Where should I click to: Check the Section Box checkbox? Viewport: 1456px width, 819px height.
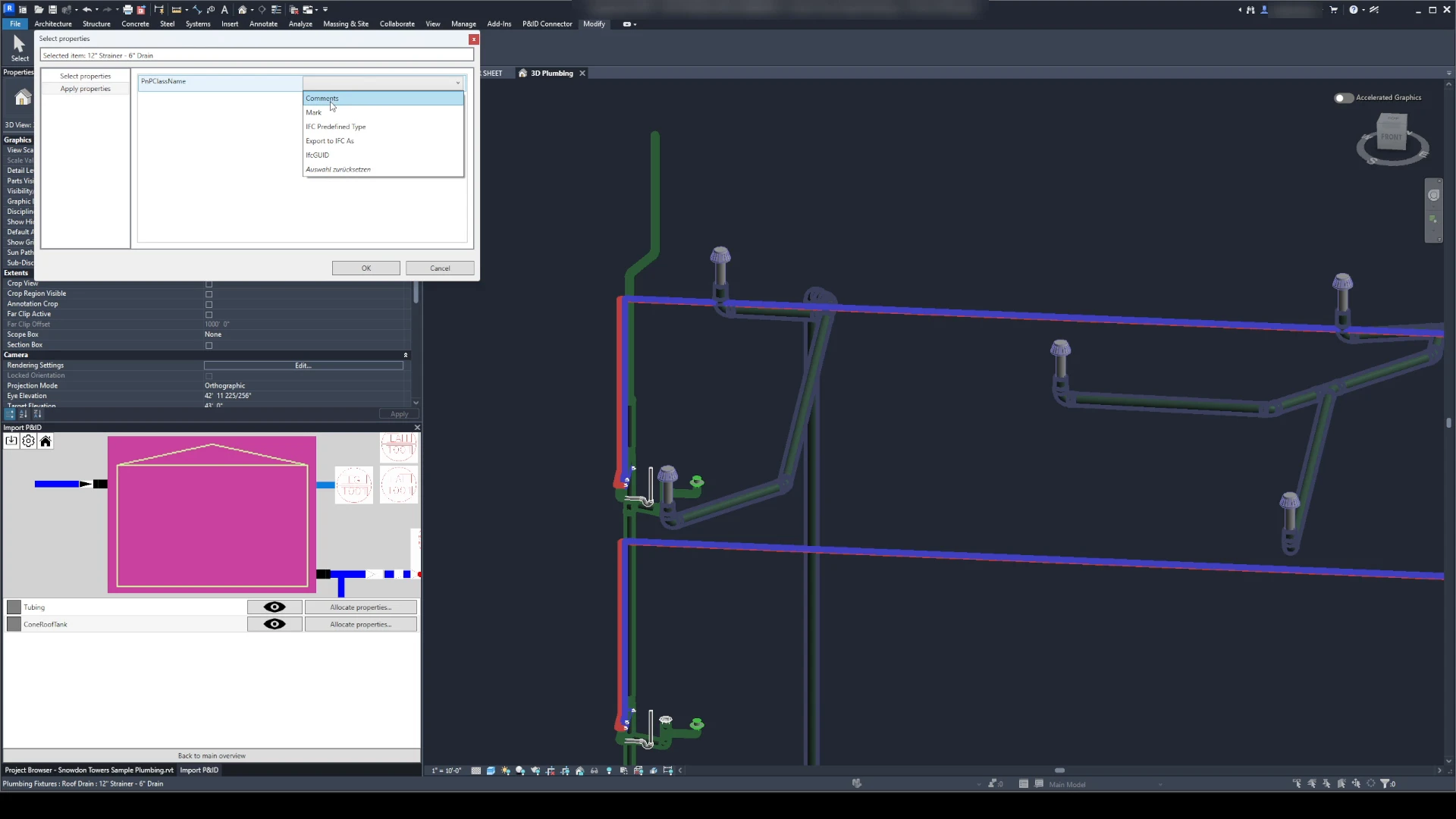pyautogui.click(x=209, y=346)
